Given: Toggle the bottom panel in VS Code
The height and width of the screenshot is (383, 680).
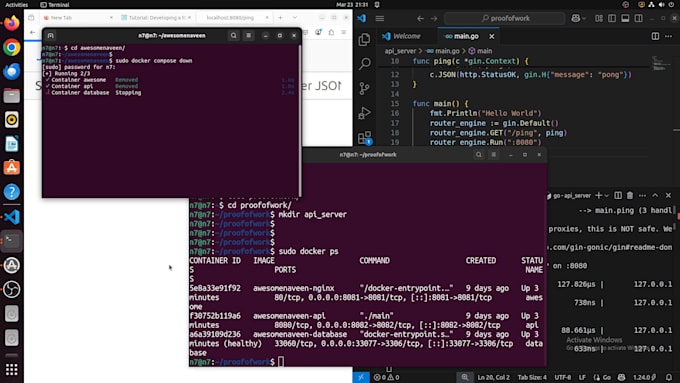Looking at the screenshot, I should [625, 18].
